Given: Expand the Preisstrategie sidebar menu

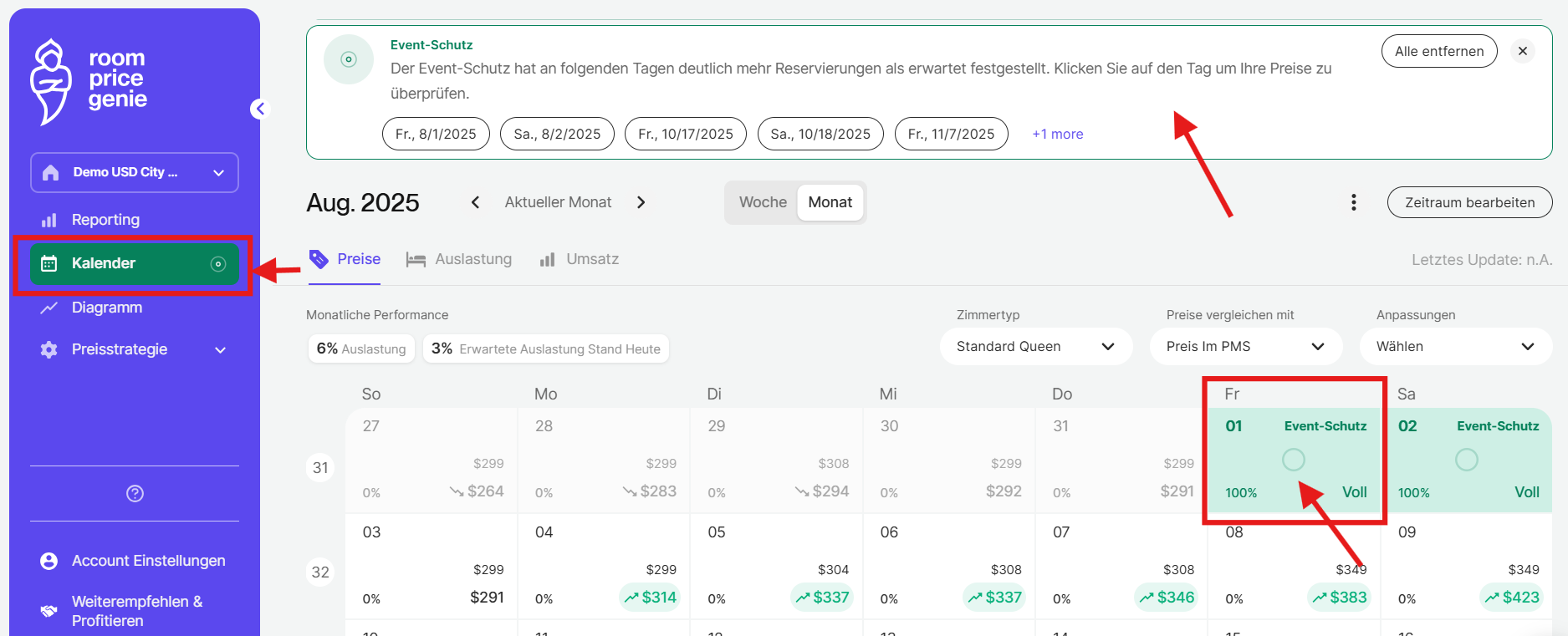Looking at the screenshot, I should 134,349.
